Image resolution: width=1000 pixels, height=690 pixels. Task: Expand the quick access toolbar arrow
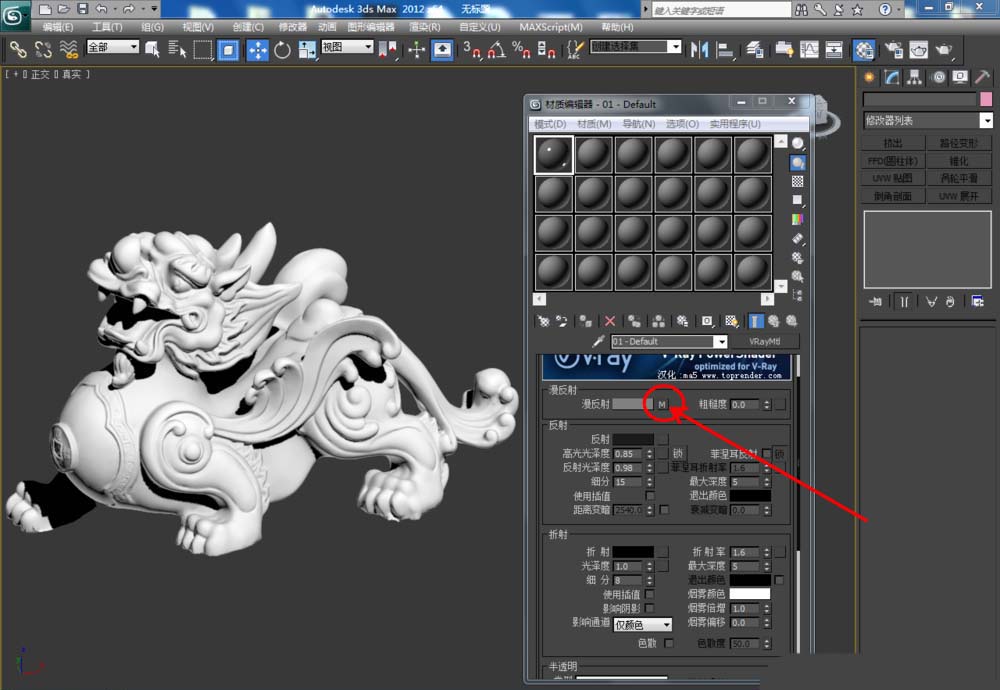point(154,8)
